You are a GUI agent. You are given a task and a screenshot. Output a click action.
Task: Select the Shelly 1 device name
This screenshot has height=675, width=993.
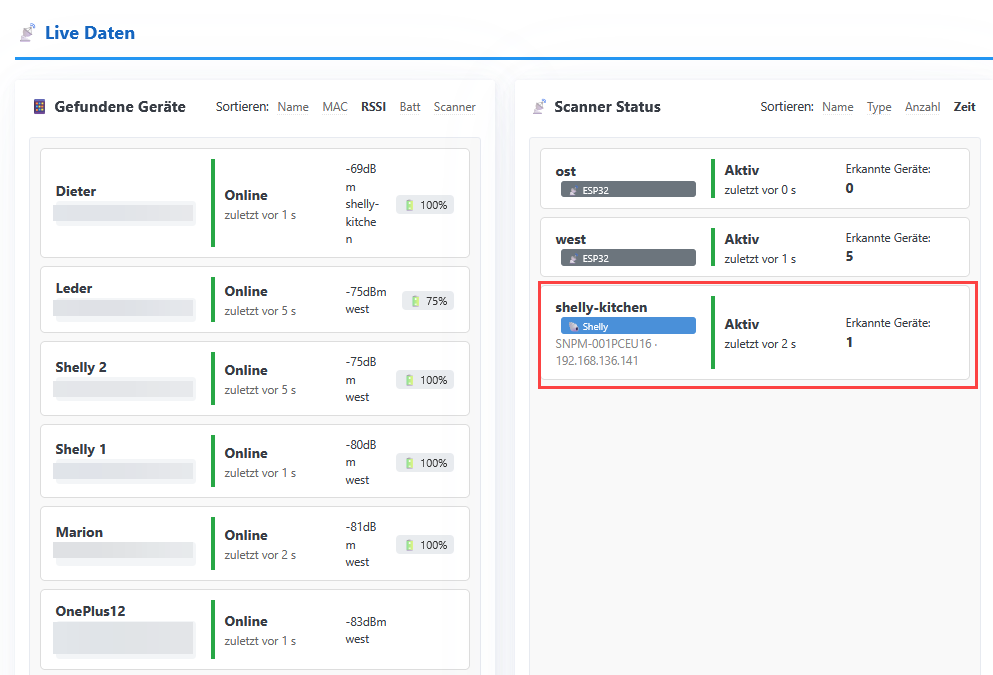(80, 450)
